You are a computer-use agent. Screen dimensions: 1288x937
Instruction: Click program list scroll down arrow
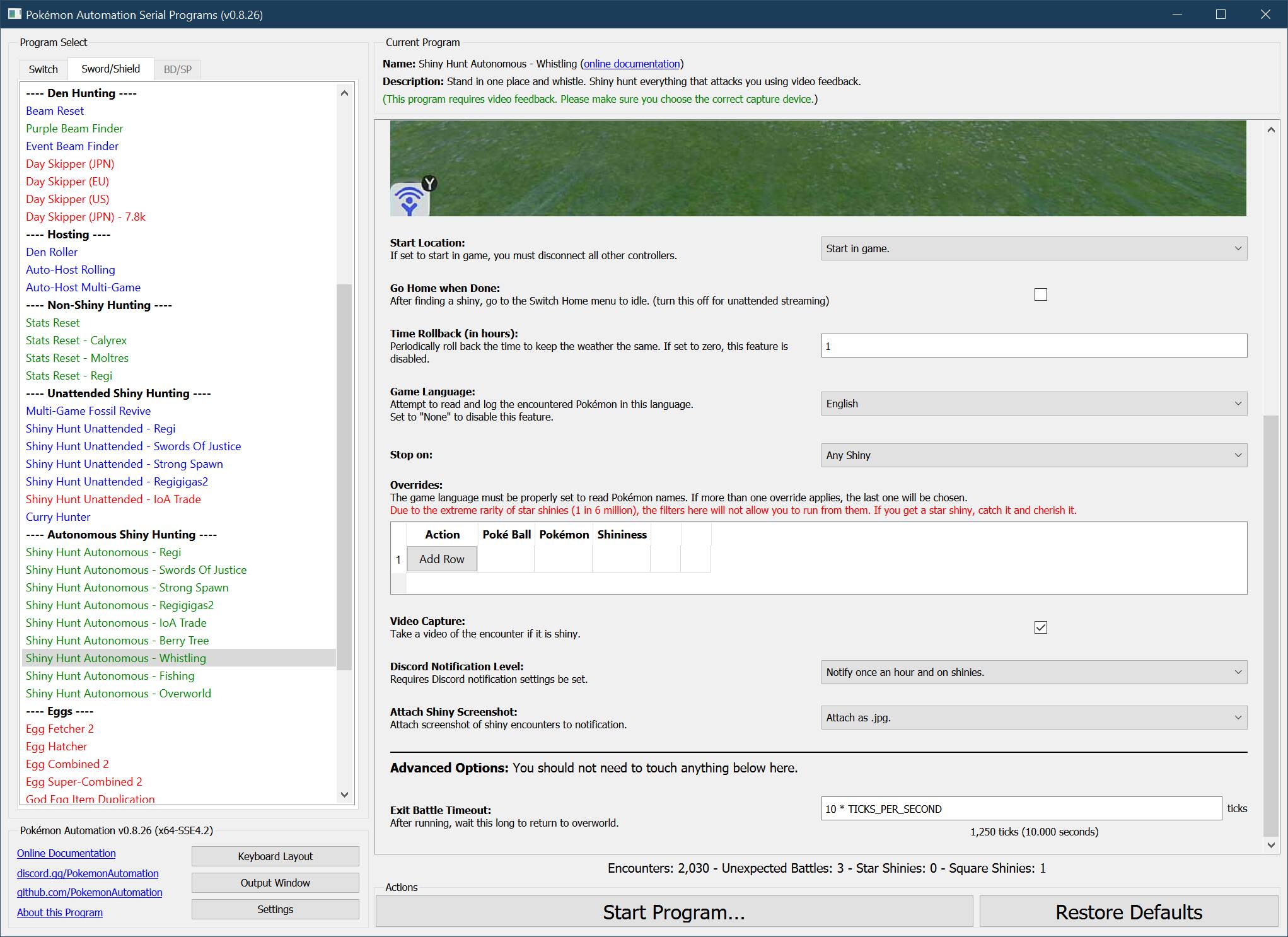tap(344, 794)
